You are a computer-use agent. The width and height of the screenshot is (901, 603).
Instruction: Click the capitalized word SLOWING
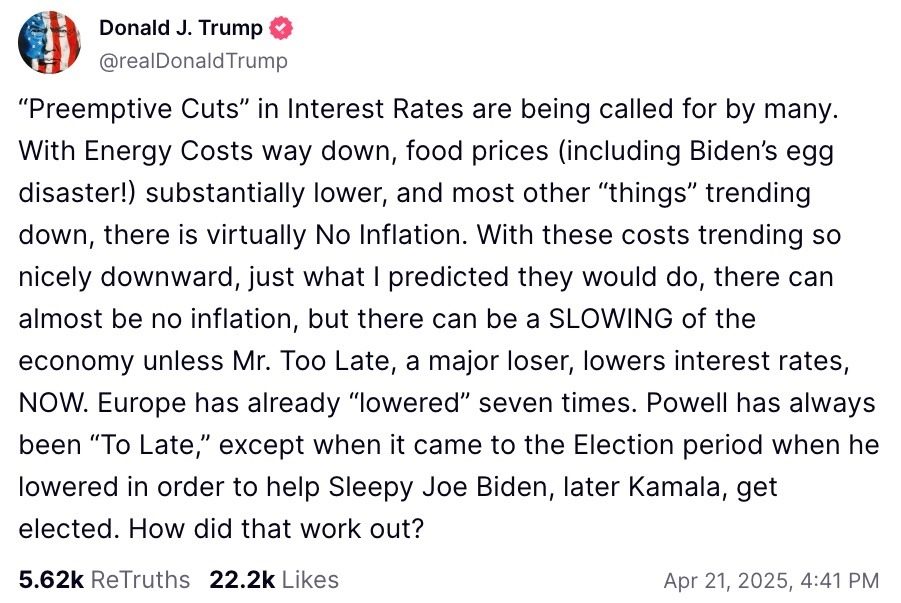[610, 318]
